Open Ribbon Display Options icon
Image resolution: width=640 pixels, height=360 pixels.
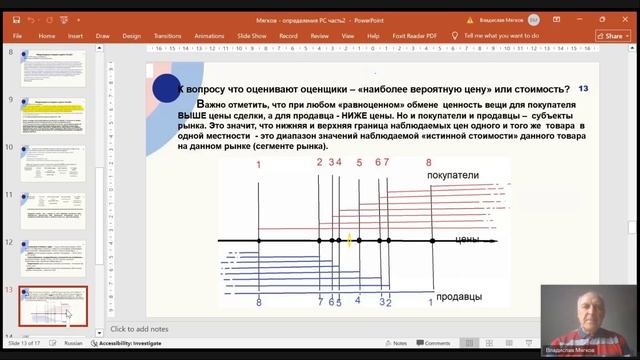coord(556,20)
